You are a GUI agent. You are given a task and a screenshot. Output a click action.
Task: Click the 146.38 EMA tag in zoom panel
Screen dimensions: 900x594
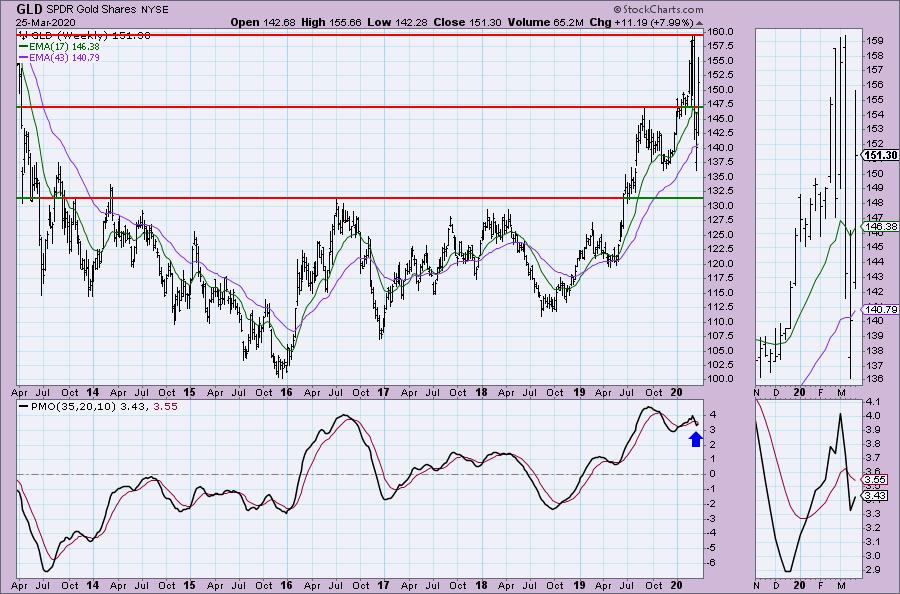pos(880,227)
